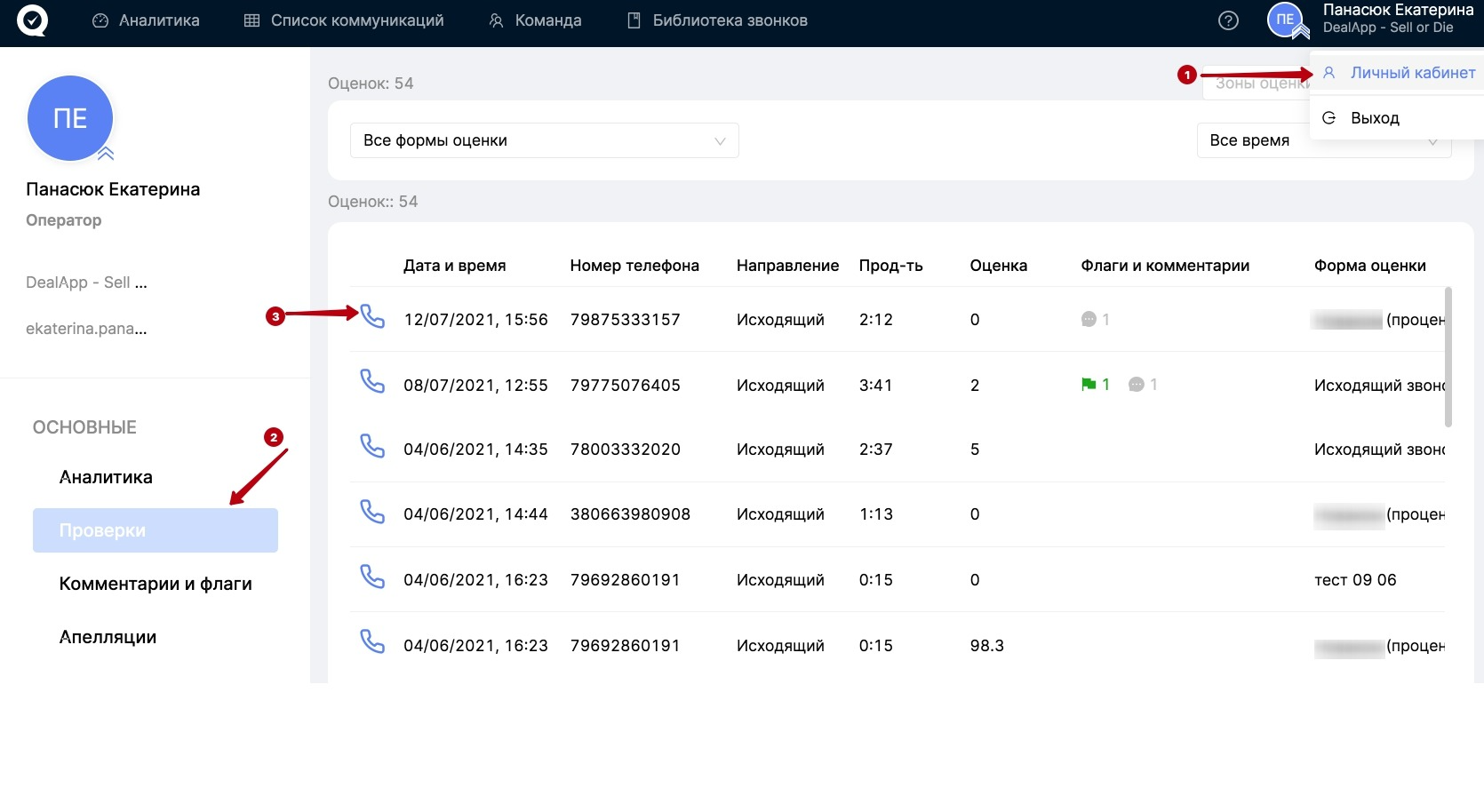Click phone icon for call 380663980908
The width and height of the screenshot is (1484, 812).
click(372, 513)
